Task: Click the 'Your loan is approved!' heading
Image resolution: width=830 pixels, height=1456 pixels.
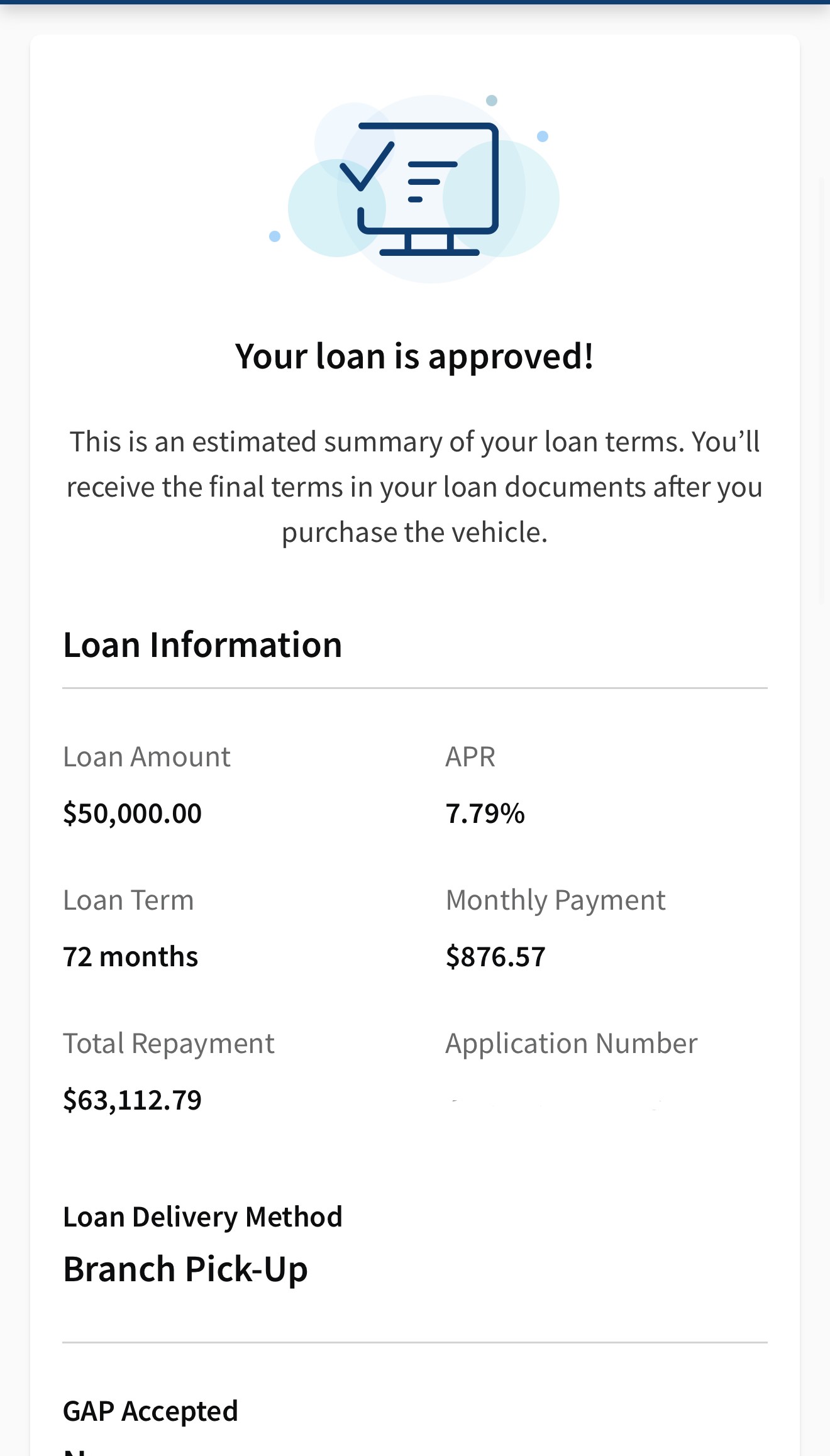Action: (x=414, y=356)
